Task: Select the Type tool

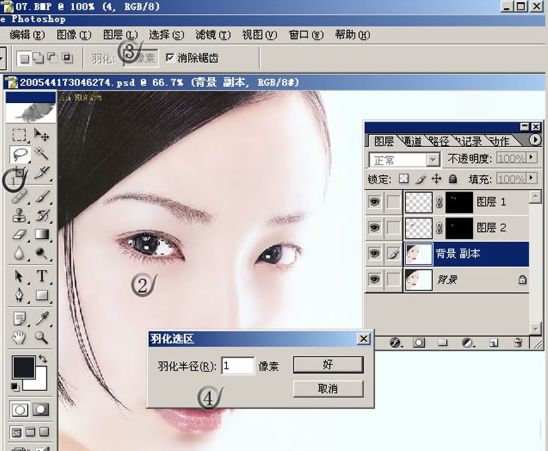Action: tap(42, 276)
